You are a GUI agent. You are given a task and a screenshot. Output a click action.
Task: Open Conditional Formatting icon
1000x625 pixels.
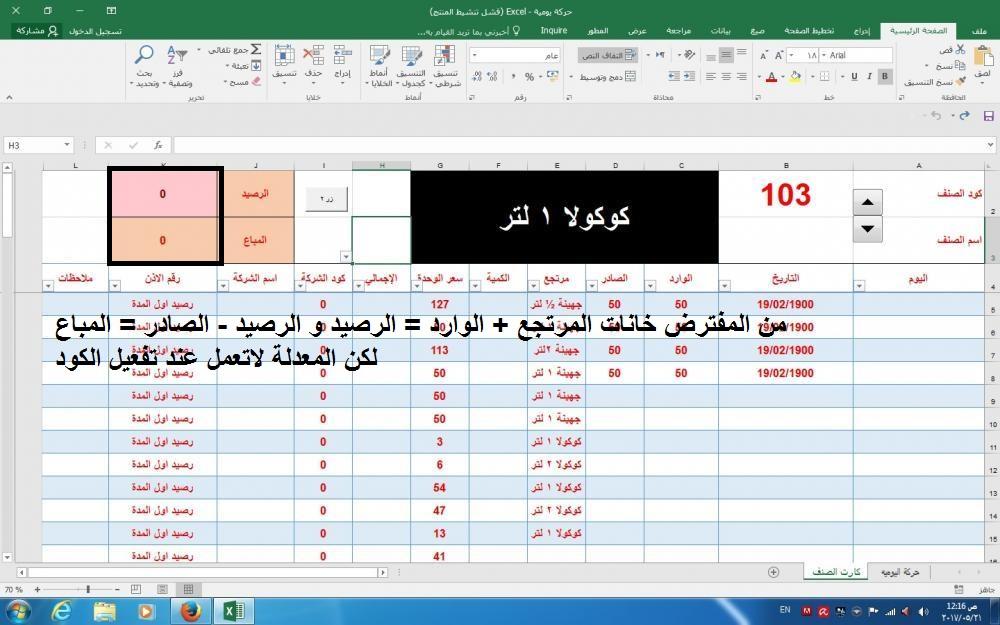(445, 56)
